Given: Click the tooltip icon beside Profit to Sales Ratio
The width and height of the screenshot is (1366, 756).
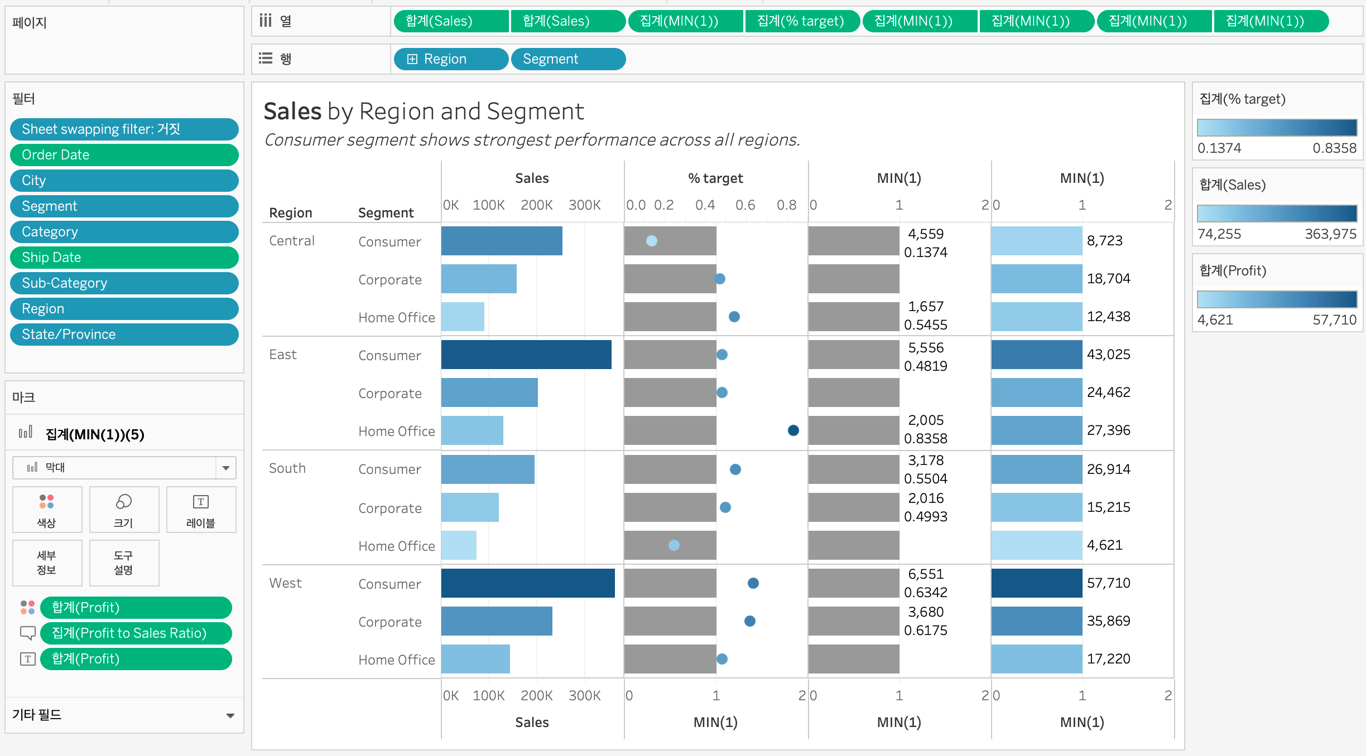Looking at the screenshot, I should [x=27, y=634].
